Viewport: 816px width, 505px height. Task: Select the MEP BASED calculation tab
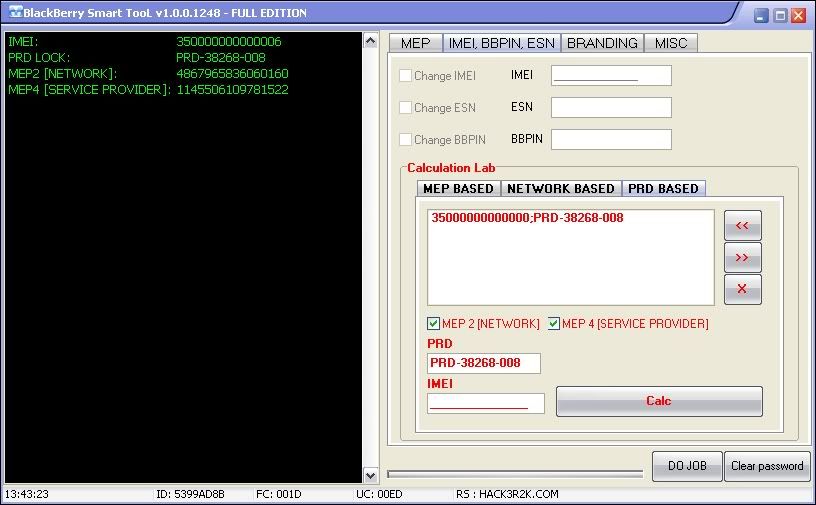coord(458,188)
